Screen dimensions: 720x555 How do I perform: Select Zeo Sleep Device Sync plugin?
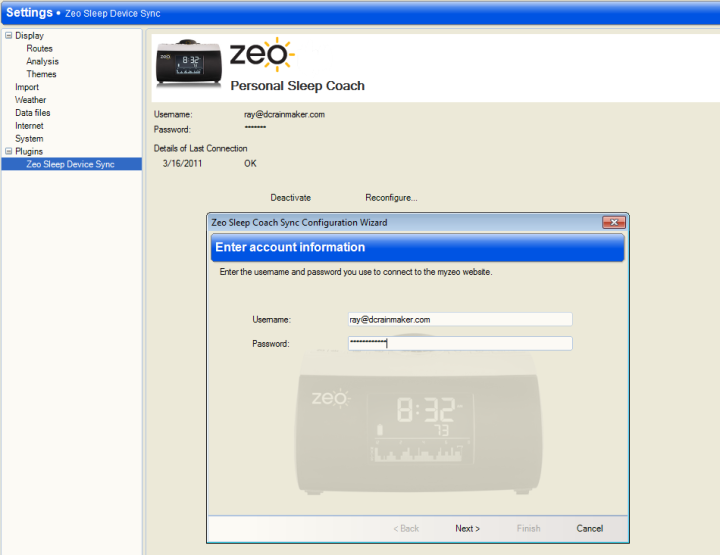pos(71,164)
